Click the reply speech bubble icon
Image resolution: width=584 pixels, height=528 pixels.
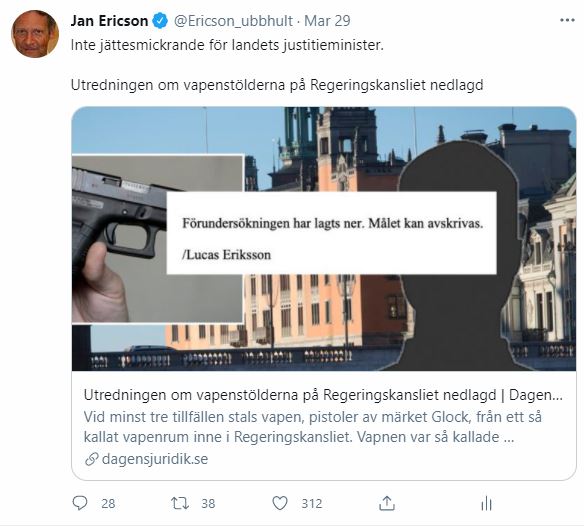point(80,503)
